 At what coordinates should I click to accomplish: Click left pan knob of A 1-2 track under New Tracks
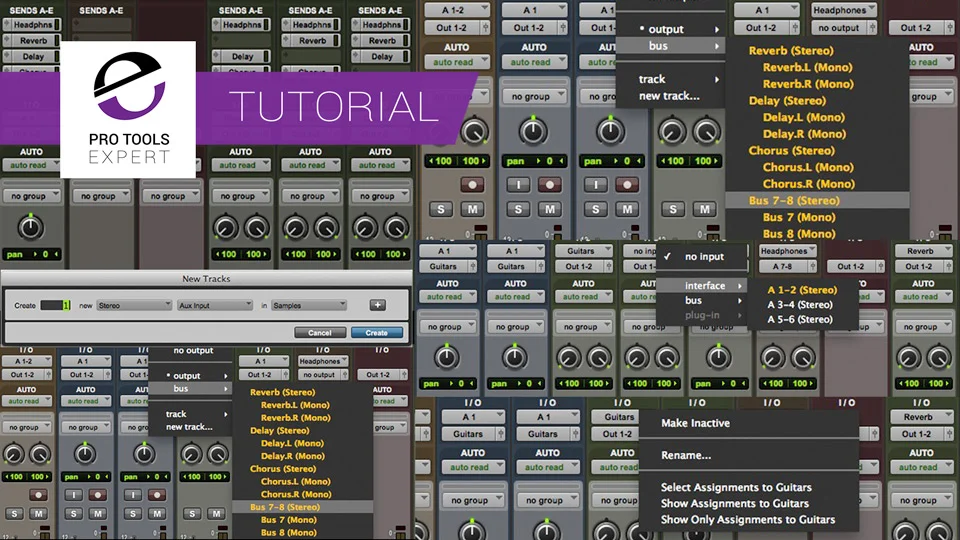tap(14, 454)
